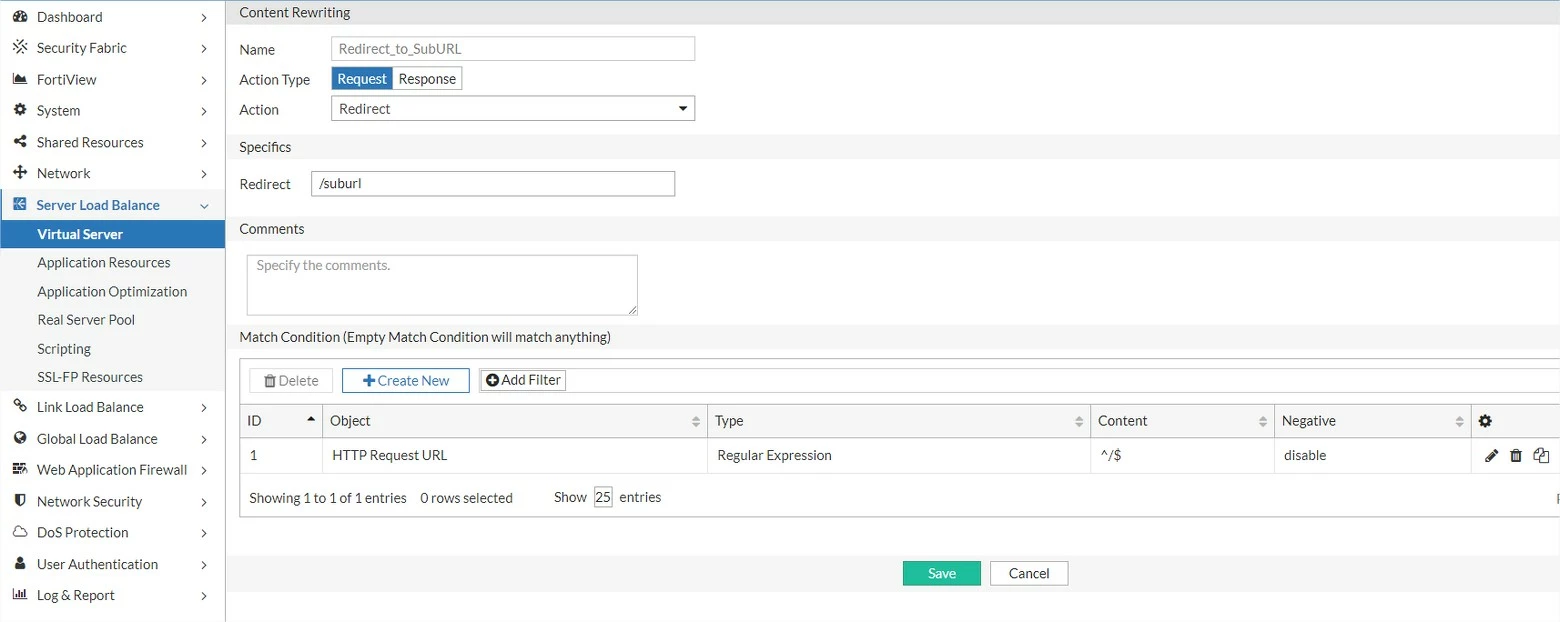Click the Network arrows icon
This screenshot has height=622, width=1560.
(x=20, y=173)
